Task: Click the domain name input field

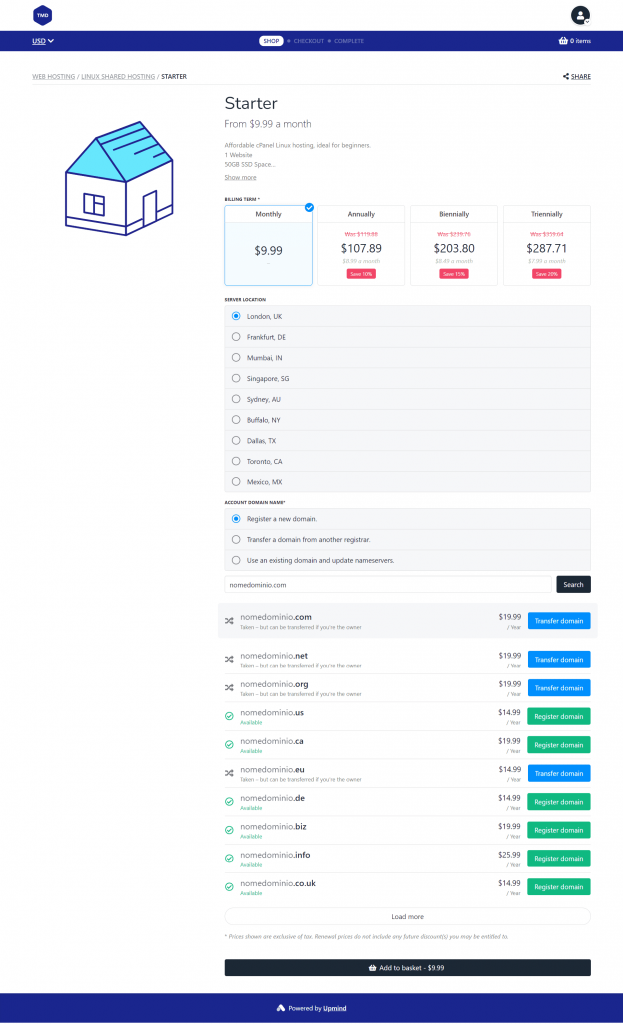Action: [387, 584]
